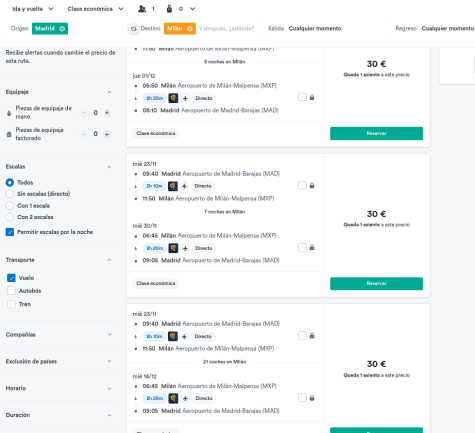Select the 'Todos' stops option
The width and height of the screenshot is (475, 433).
(x=10, y=182)
